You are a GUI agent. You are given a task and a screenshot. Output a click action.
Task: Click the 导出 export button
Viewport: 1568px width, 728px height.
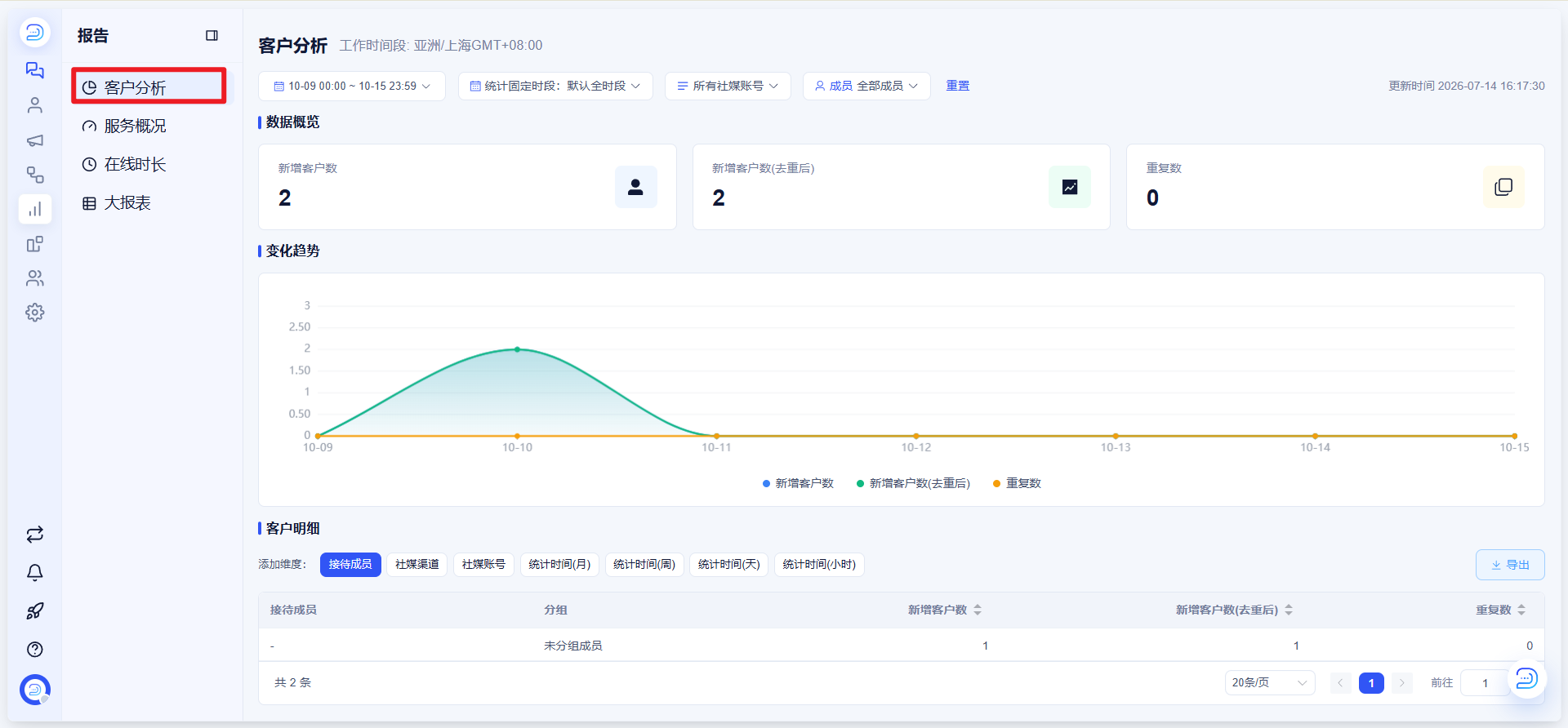click(x=1510, y=565)
